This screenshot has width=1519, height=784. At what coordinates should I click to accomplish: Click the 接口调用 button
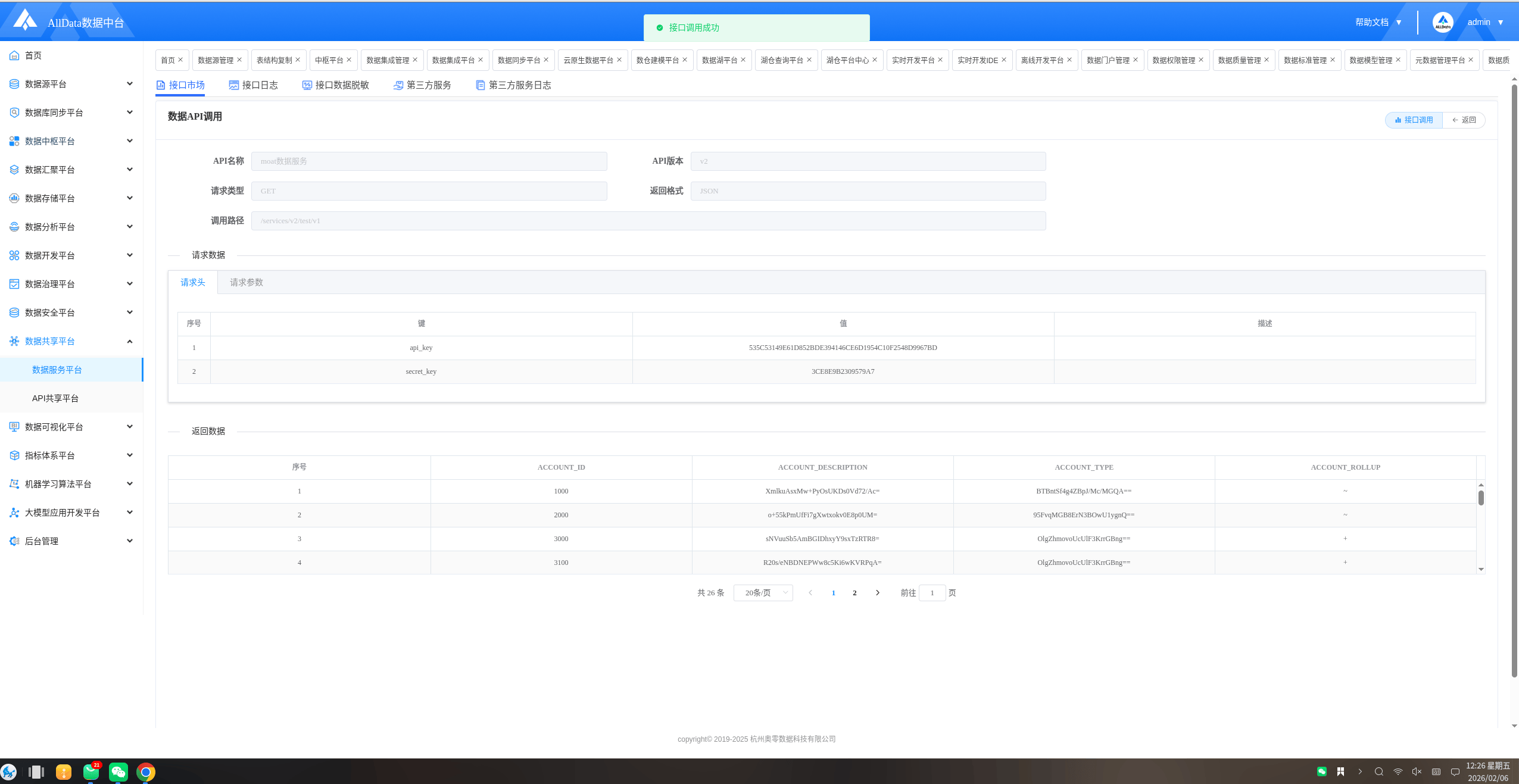[1414, 120]
